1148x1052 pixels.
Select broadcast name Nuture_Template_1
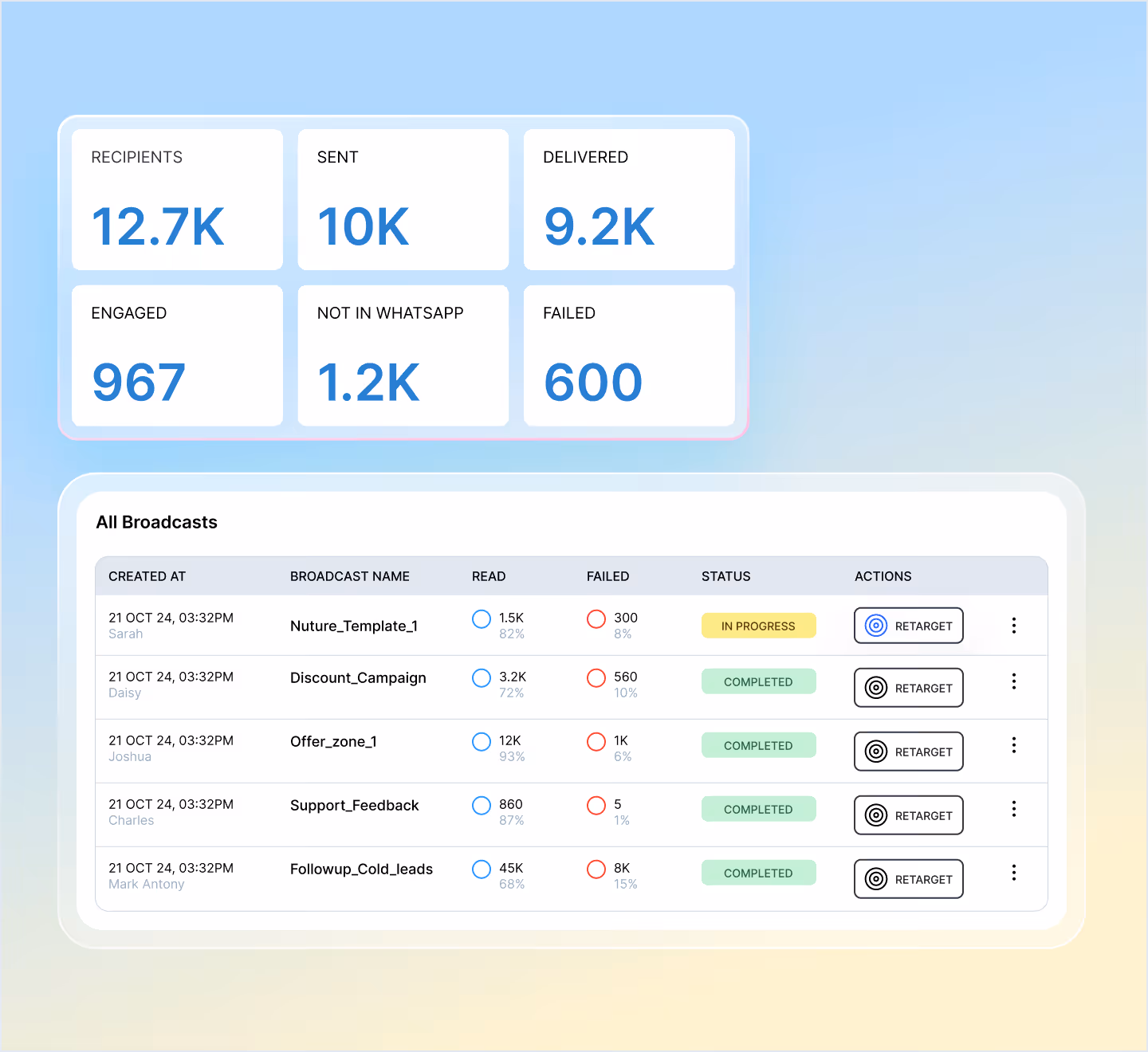point(354,626)
